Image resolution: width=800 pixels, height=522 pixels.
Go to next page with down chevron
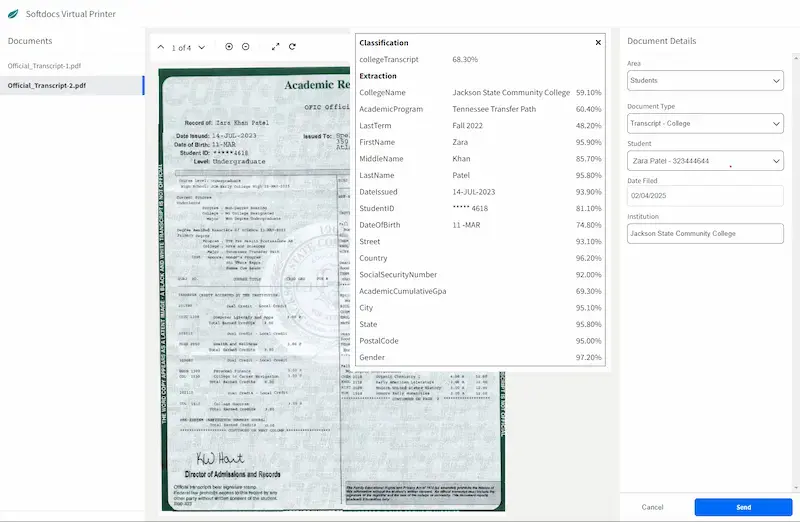[x=202, y=47]
